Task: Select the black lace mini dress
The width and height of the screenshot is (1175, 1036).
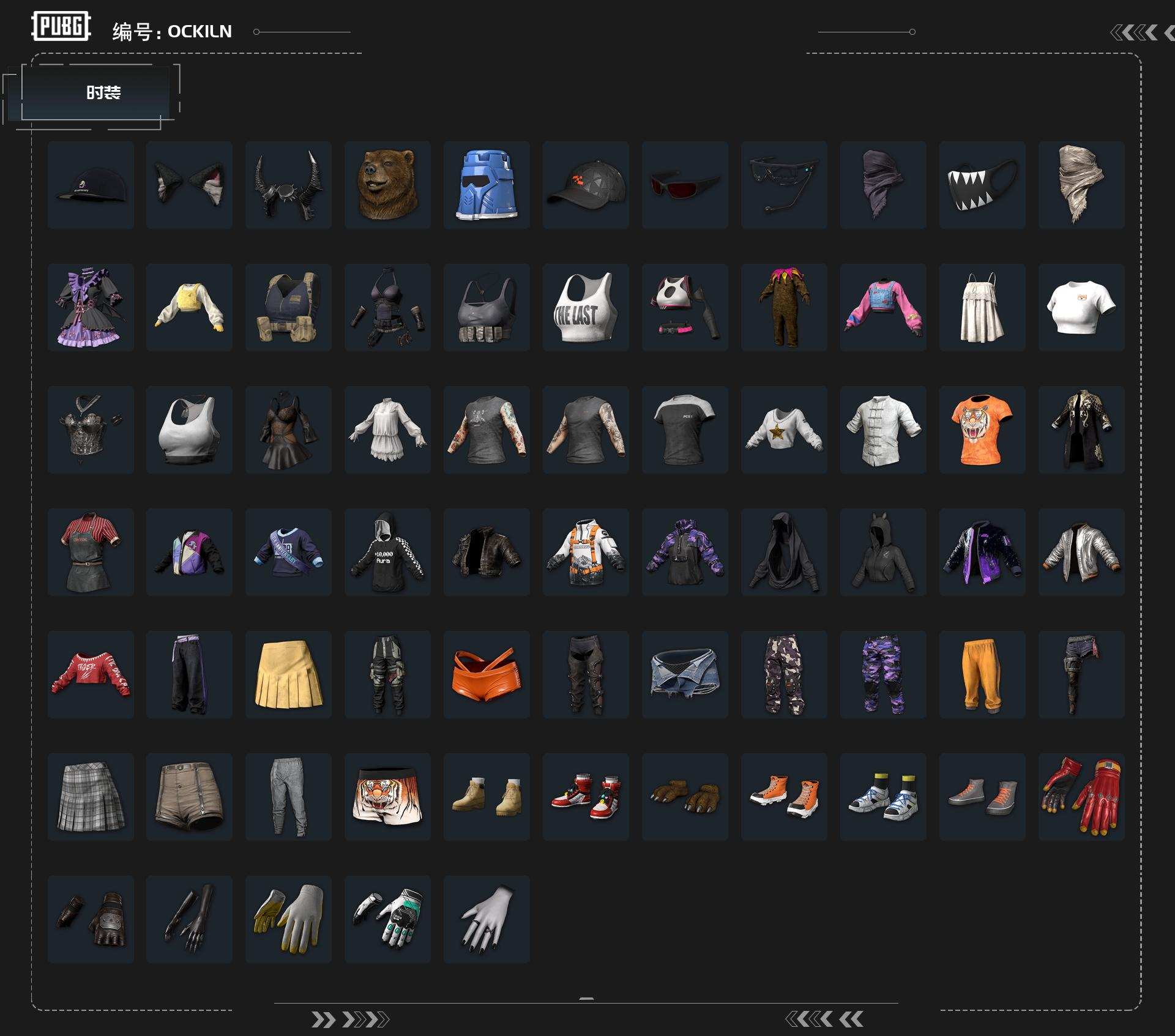Action: 288,430
